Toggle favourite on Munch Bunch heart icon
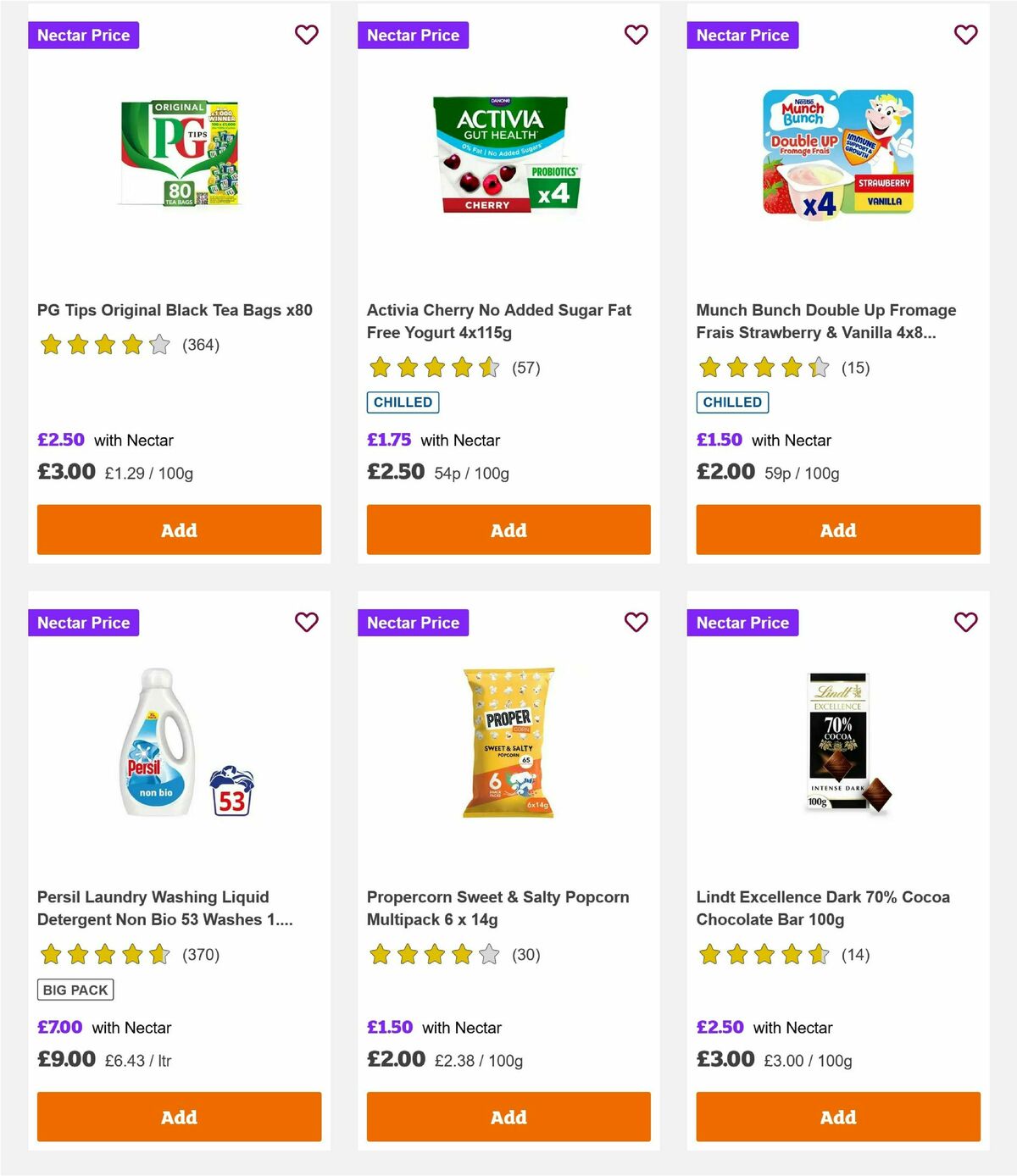The height and width of the screenshot is (1176, 1017). click(x=965, y=35)
